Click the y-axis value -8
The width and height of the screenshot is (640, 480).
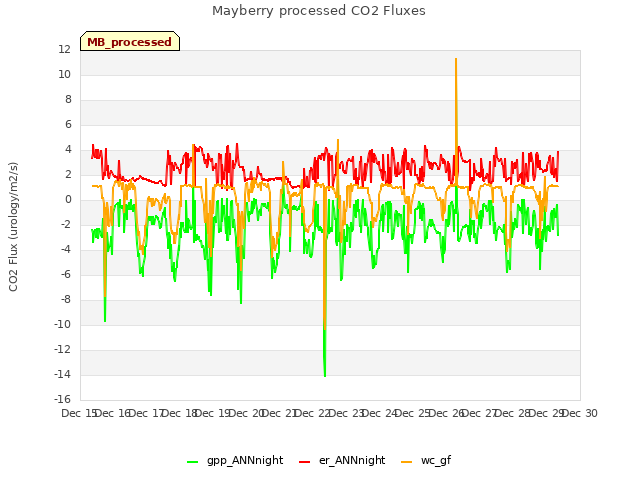pyautogui.click(x=65, y=299)
